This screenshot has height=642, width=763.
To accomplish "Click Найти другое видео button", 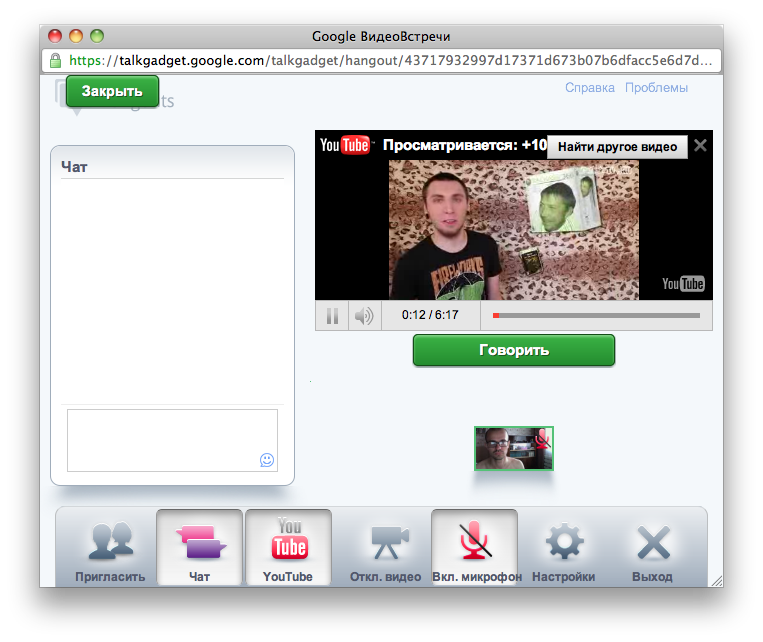I will coord(617,147).
